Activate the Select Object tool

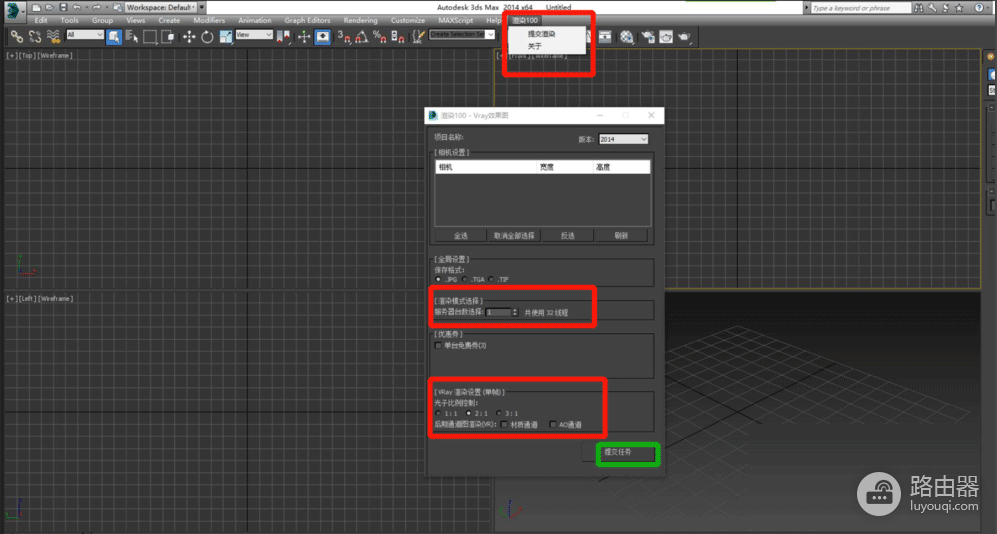[114, 37]
